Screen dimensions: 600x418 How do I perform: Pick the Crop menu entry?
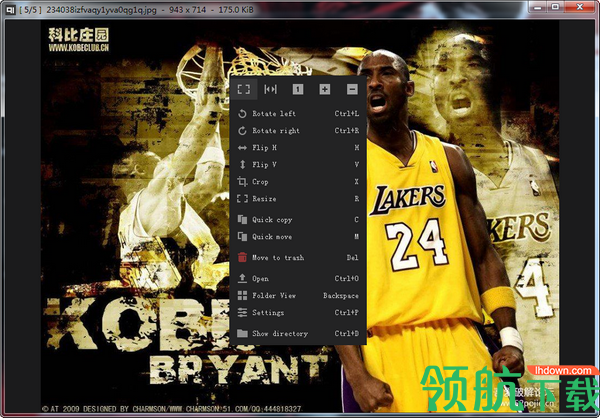(298, 181)
